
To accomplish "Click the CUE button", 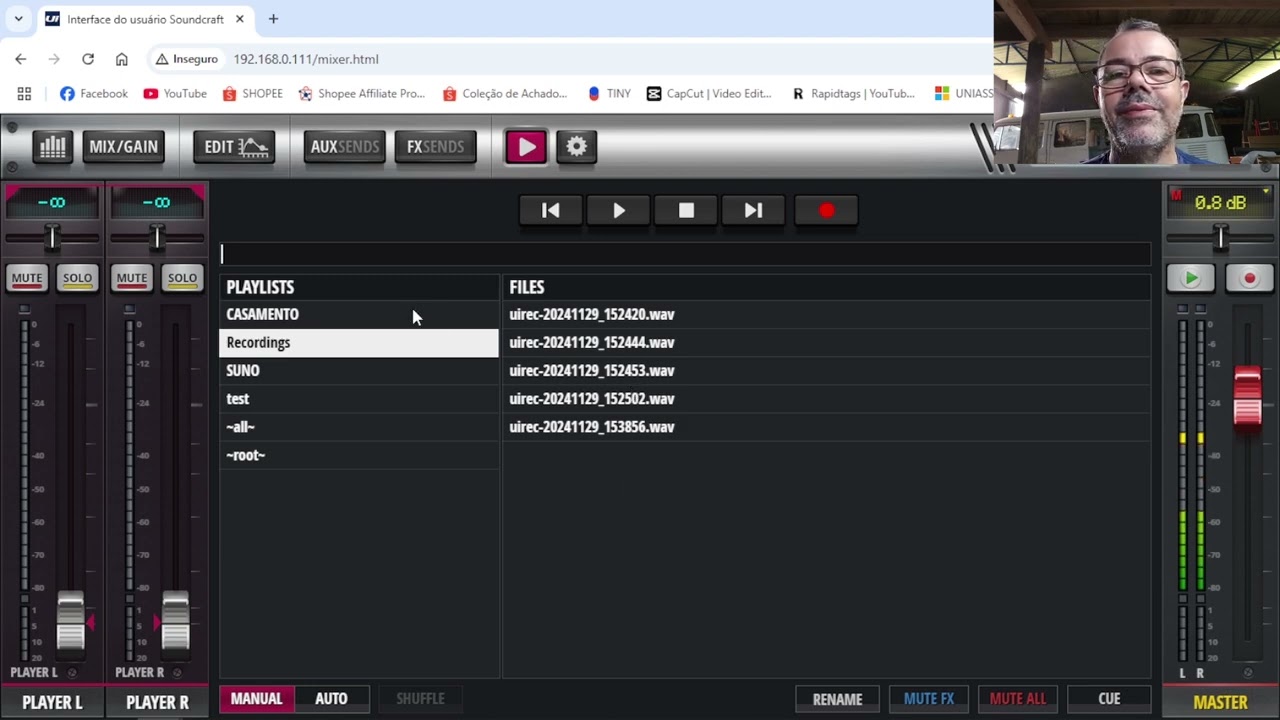I will point(1109,699).
